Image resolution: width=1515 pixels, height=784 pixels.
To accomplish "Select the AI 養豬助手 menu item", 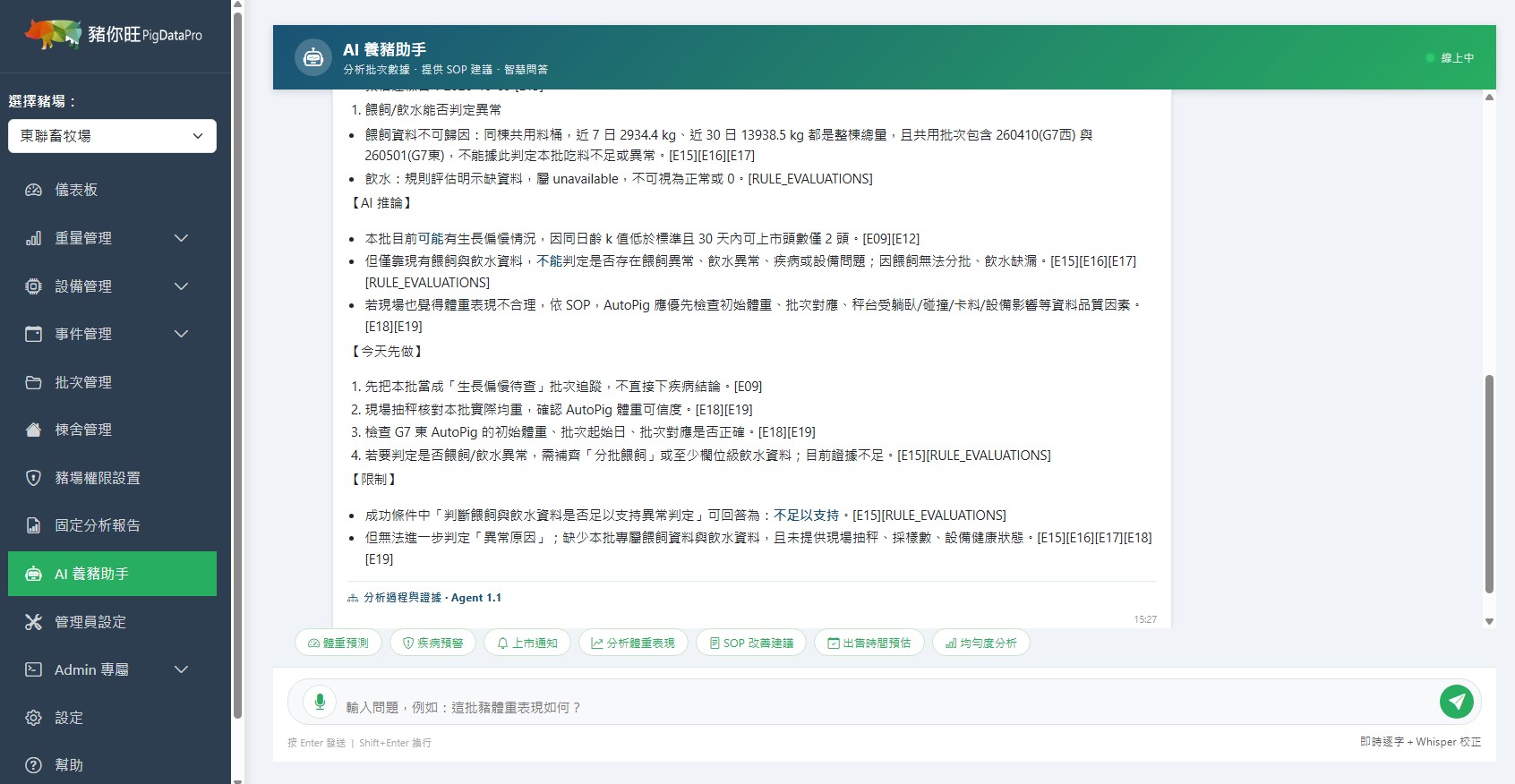I will coord(112,574).
